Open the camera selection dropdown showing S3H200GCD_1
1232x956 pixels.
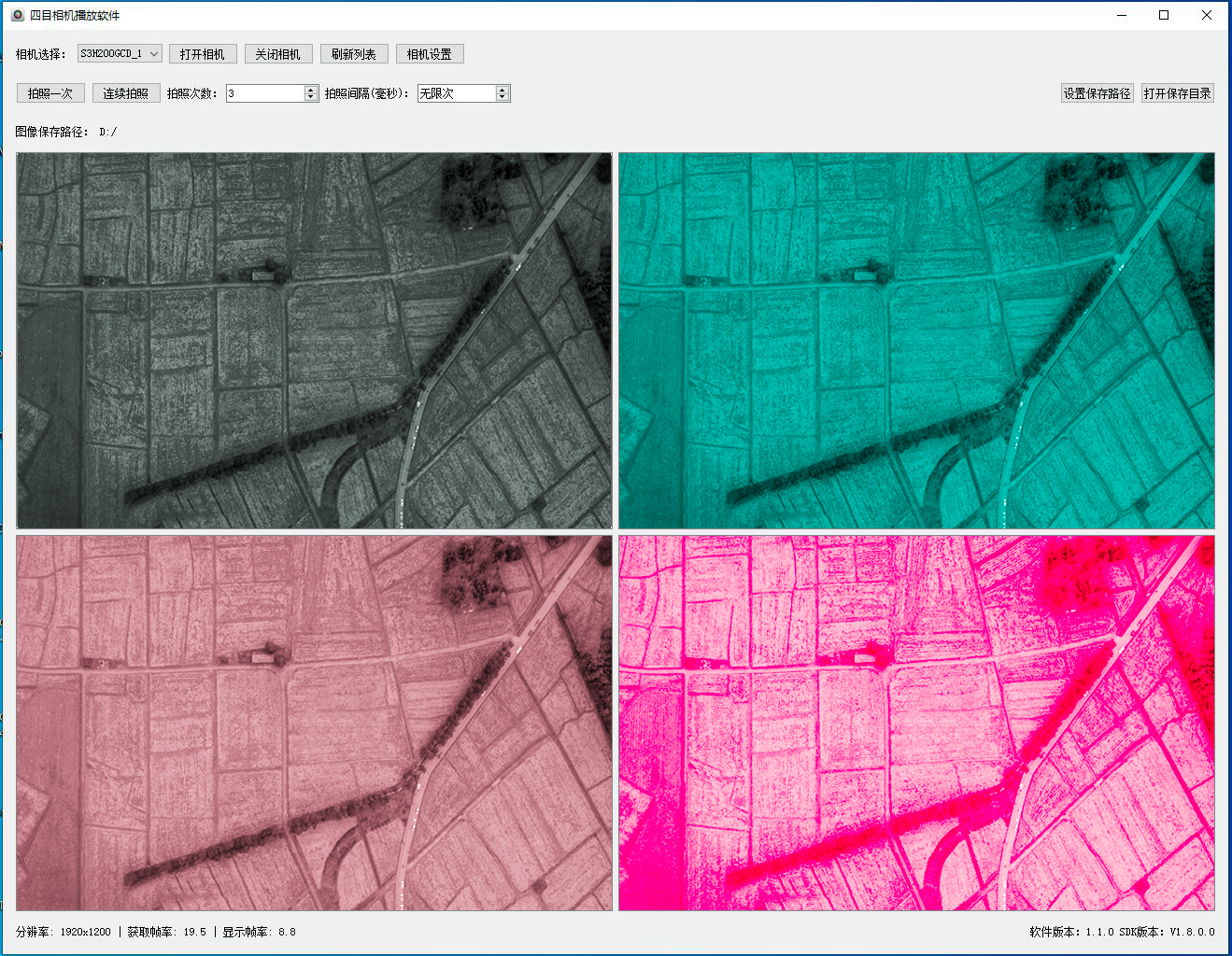pyautogui.click(x=120, y=53)
